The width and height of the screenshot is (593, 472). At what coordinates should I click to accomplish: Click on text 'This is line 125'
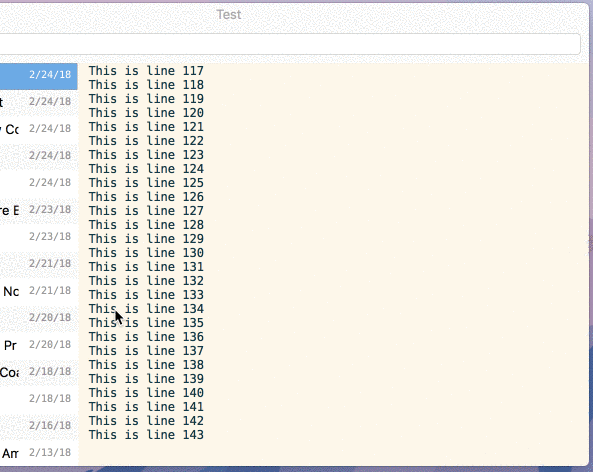146,183
